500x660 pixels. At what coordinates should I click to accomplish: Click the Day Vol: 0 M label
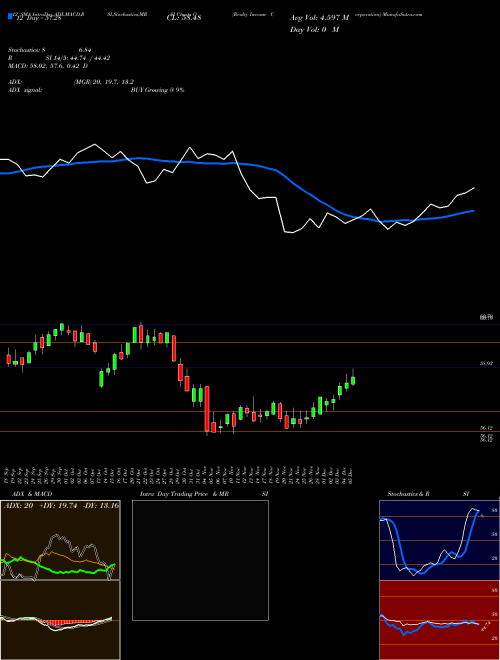(314, 29)
